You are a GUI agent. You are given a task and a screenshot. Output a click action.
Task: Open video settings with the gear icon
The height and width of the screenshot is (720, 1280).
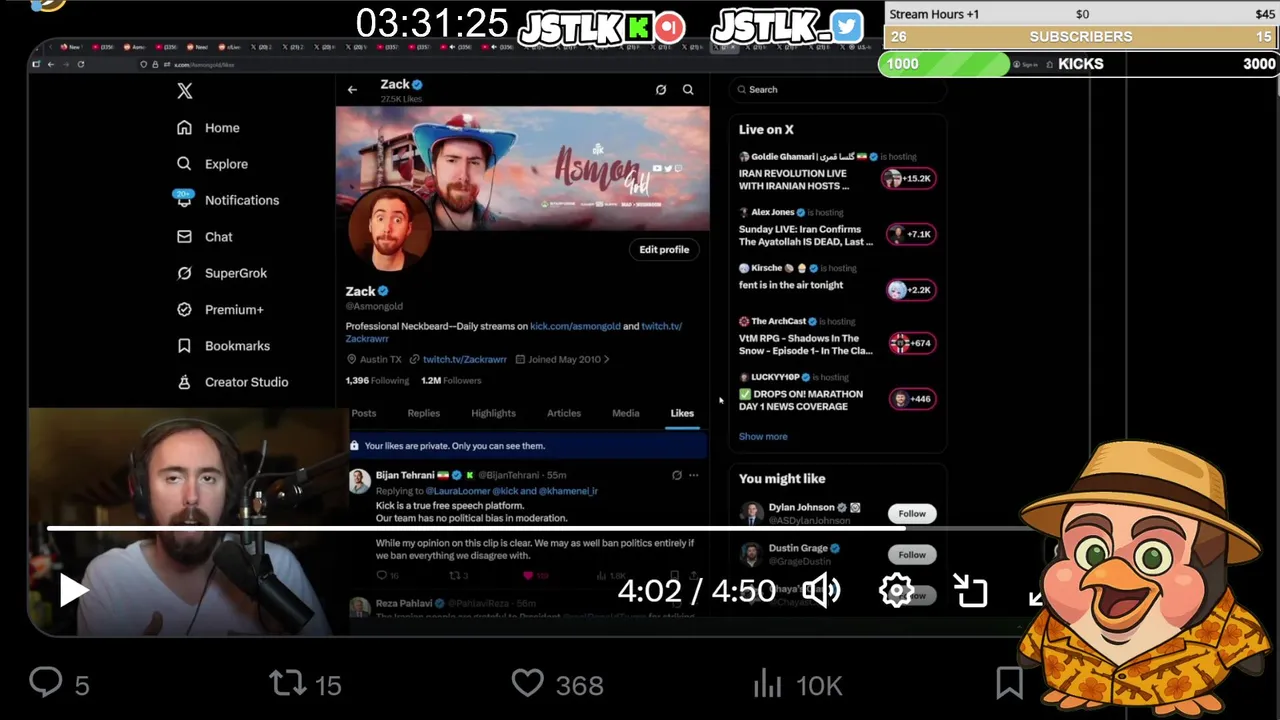click(x=896, y=591)
